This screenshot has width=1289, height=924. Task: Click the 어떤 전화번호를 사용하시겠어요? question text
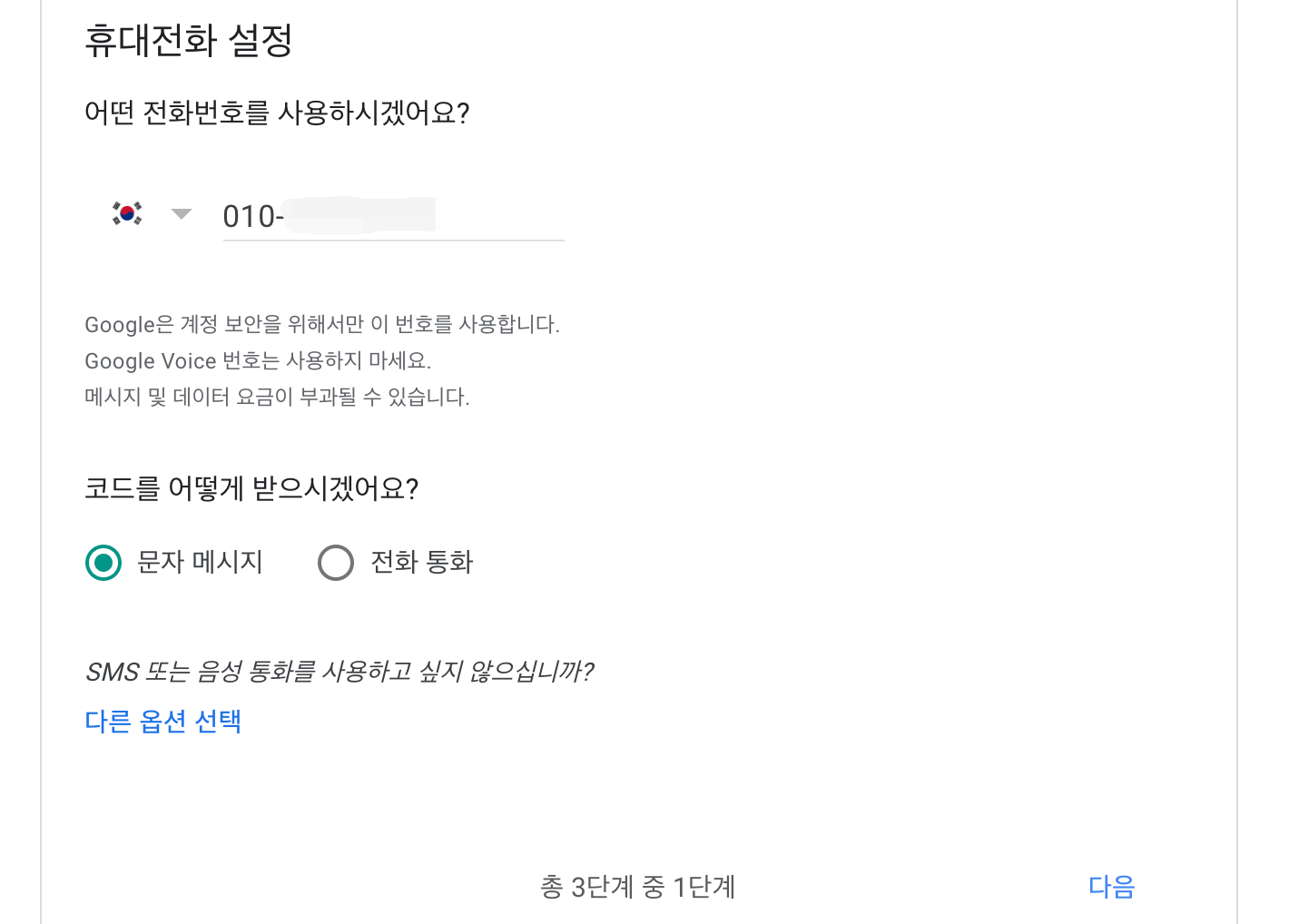click(x=277, y=113)
